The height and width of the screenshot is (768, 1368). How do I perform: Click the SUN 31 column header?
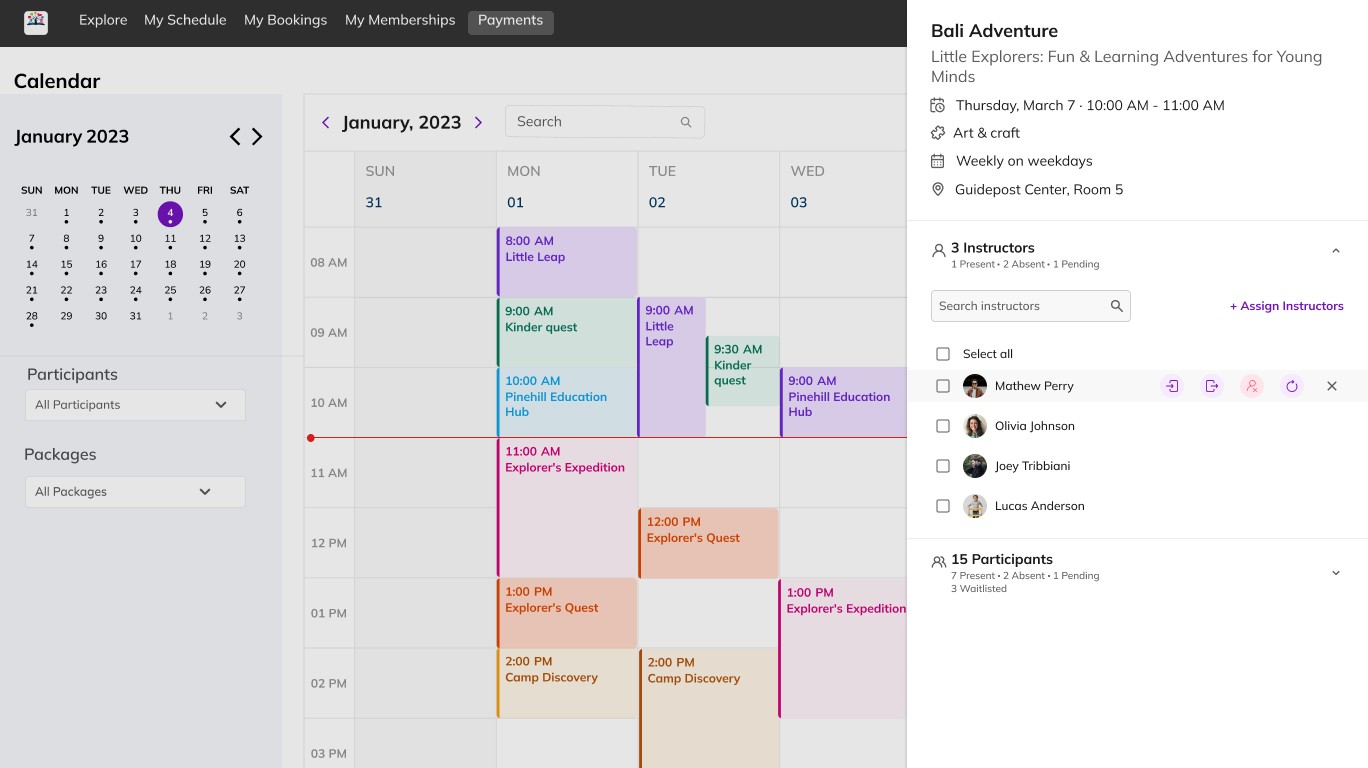[x=425, y=187]
